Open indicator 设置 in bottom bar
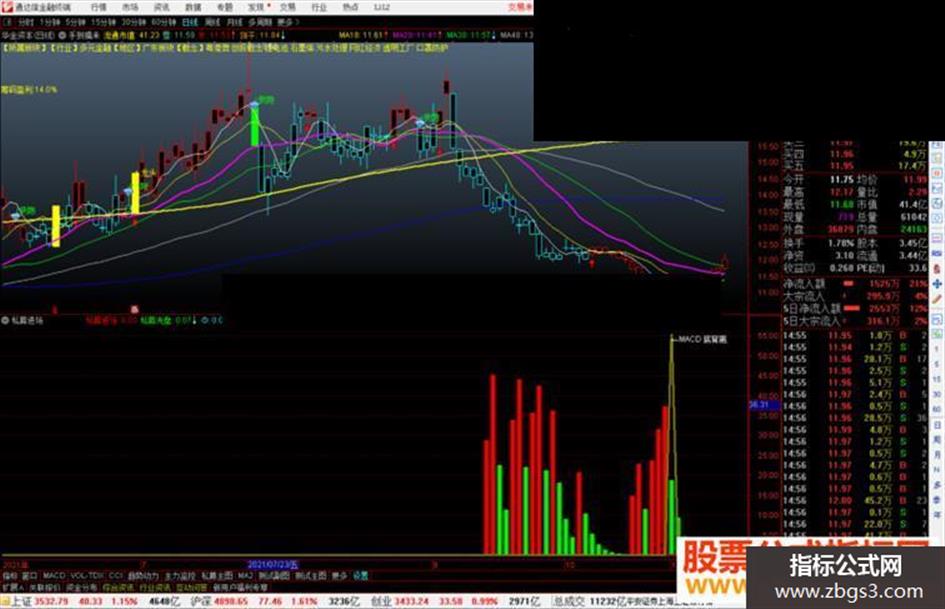Viewport: 945px width, 609px height. [x=360, y=576]
